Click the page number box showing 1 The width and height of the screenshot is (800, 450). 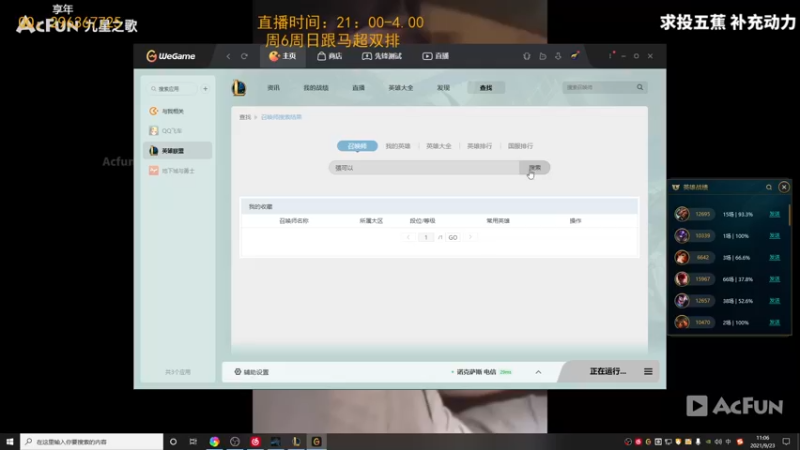(x=426, y=237)
